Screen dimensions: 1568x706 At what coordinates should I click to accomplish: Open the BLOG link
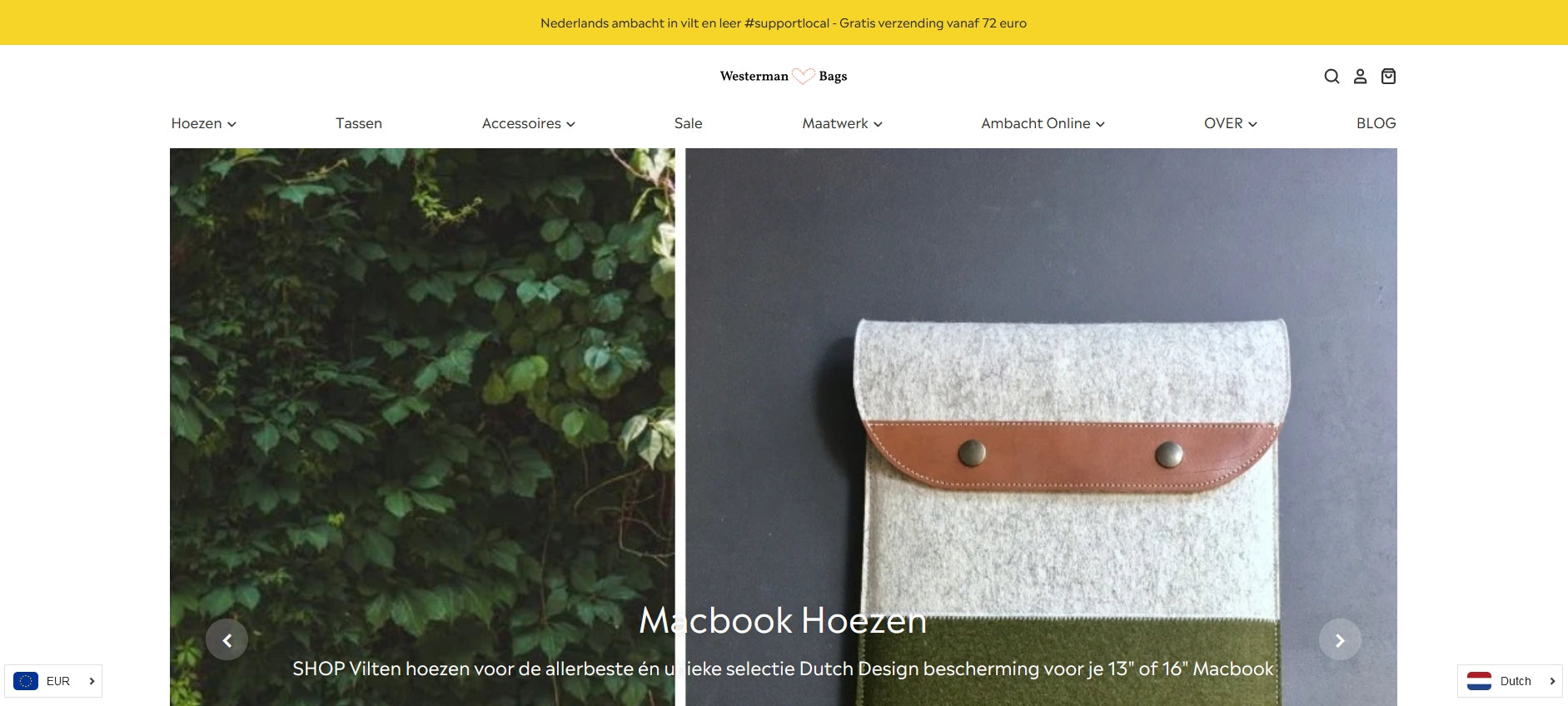[1376, 123]
